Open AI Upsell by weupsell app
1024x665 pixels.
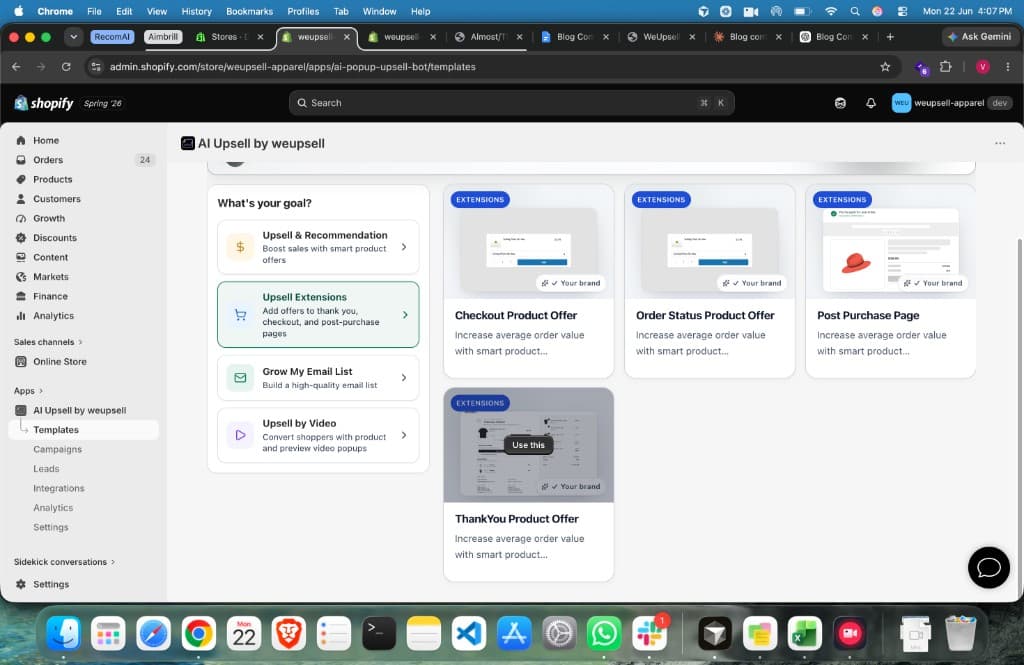[79, 410]
